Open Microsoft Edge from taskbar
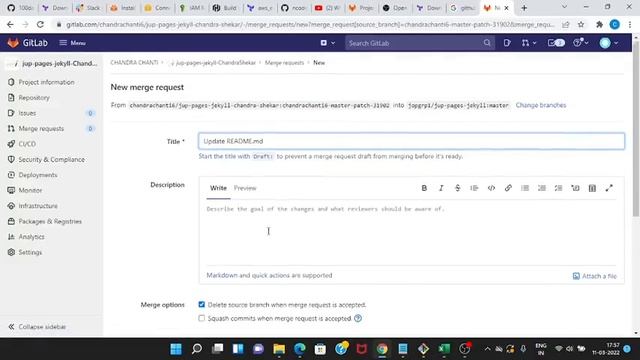This screenshot has height=360, width=640. [x=300, y=349]
